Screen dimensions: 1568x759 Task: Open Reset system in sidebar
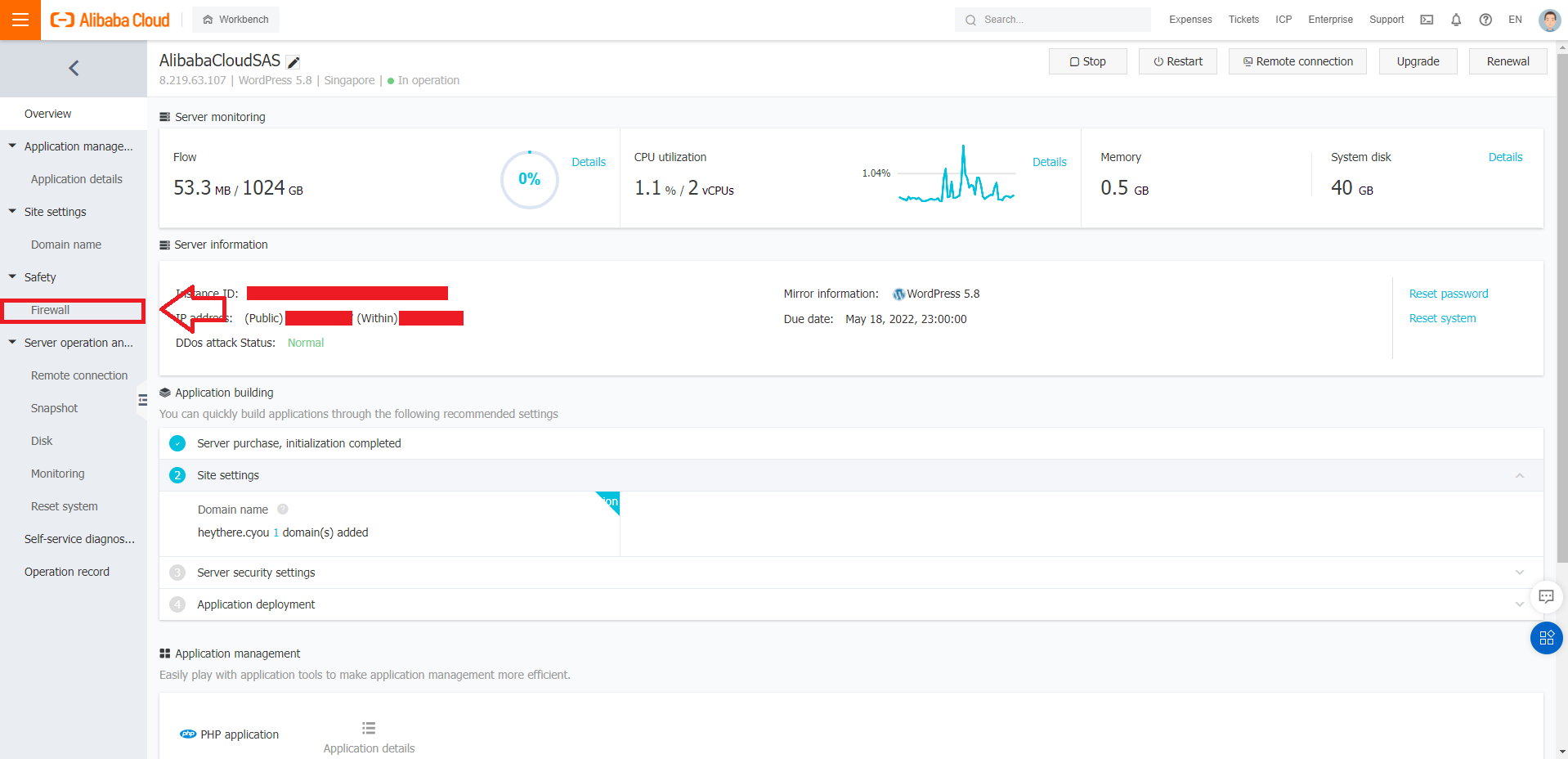(65, 506)
